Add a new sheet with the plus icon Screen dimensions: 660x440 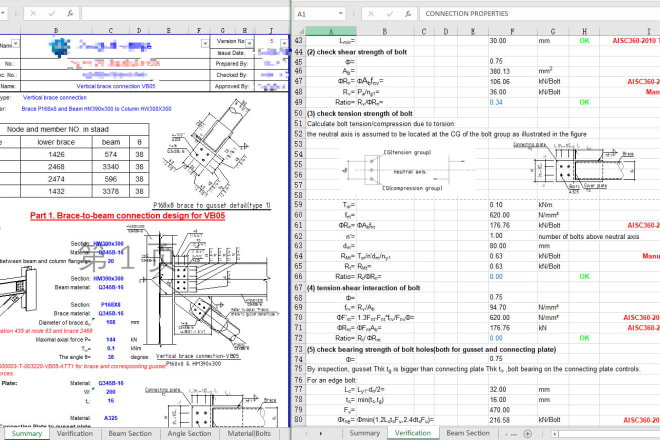click(527, 433)
